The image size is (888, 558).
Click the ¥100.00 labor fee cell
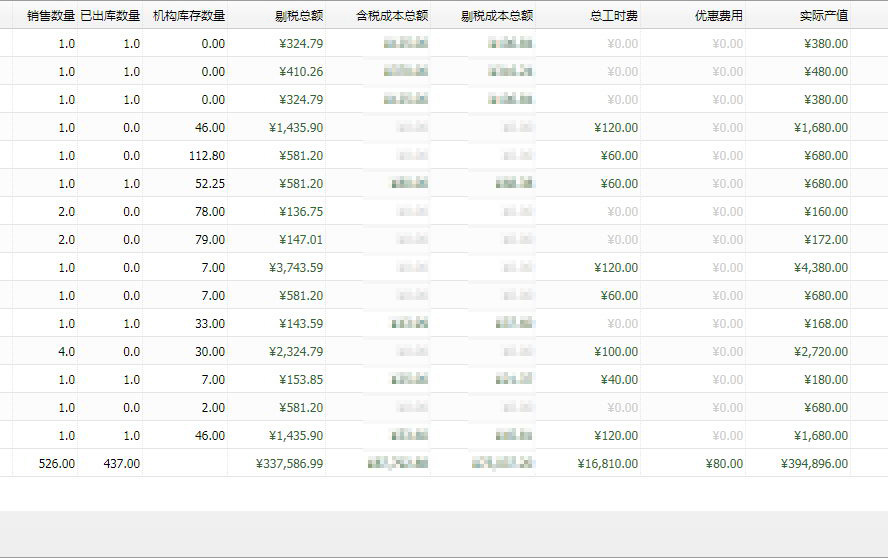616,352
